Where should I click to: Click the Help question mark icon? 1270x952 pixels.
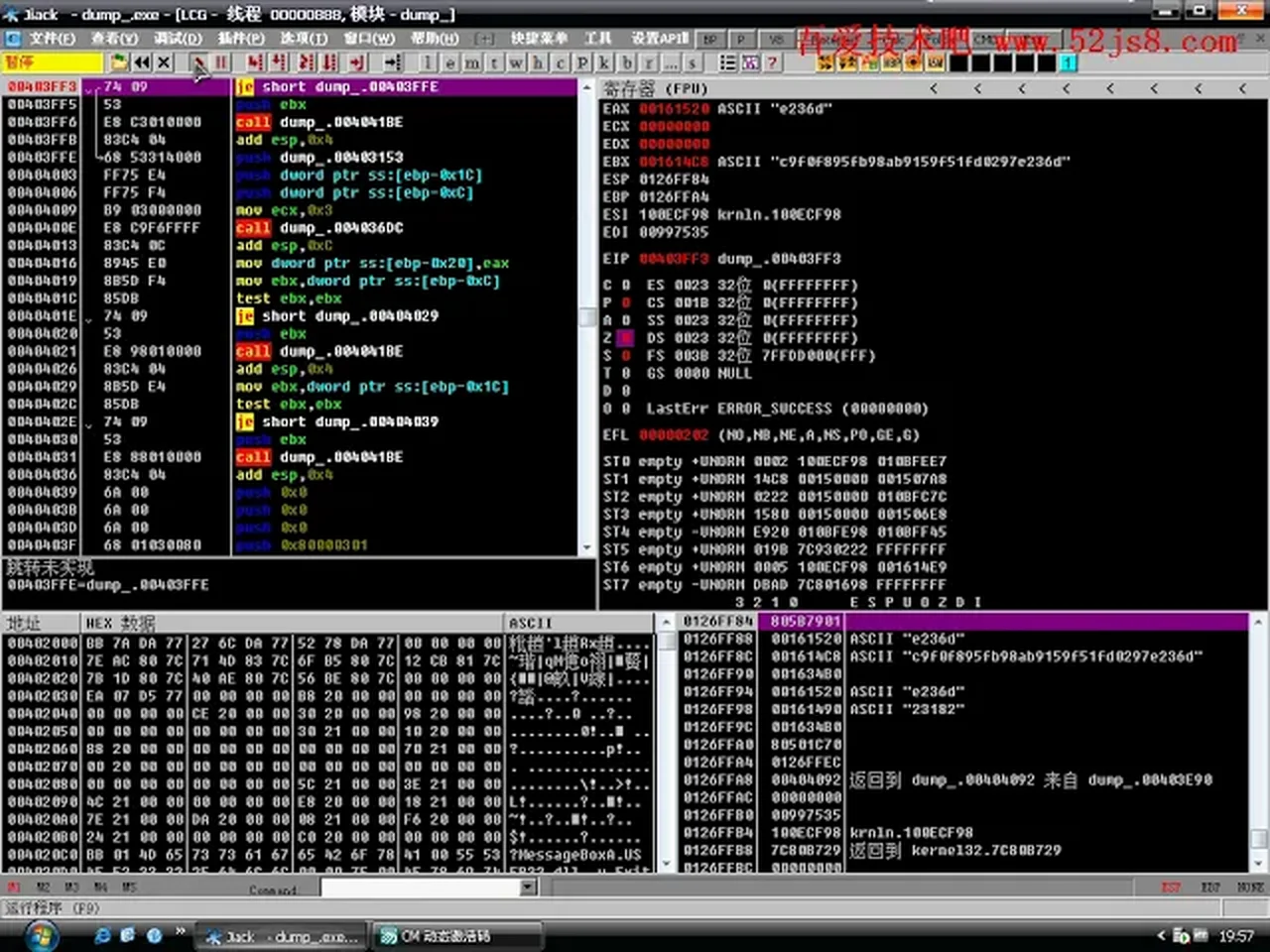pyautogui.click(x=772, y=62)
